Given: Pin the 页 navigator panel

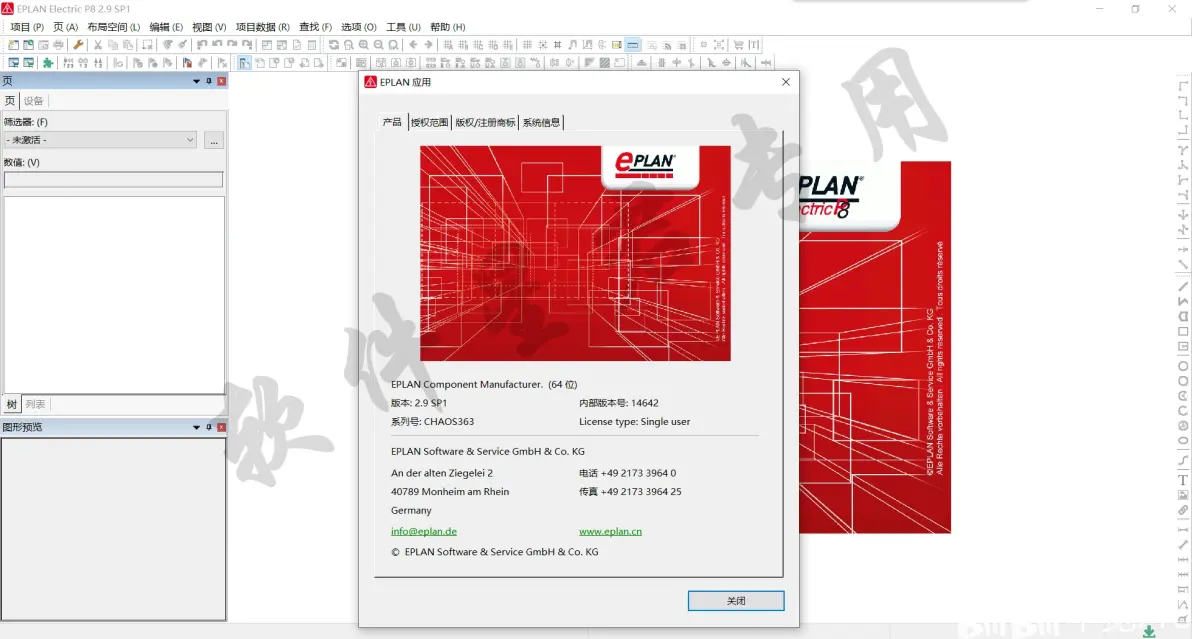Looking at the screenshot, I should click(x=209, y=81).
